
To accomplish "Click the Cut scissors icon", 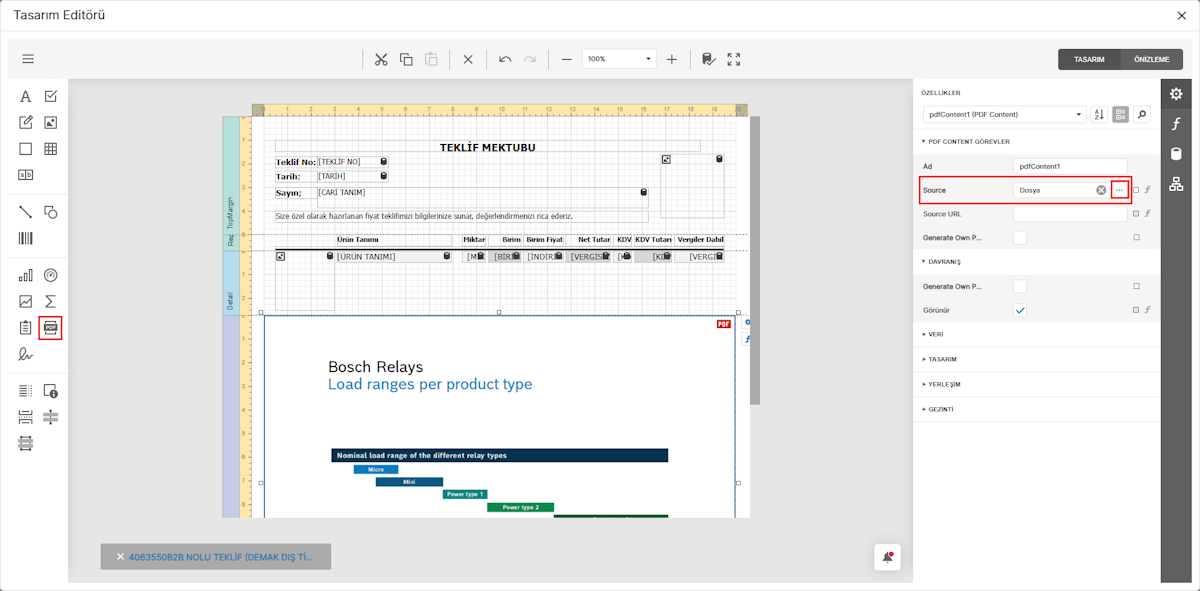I will 381,59.
